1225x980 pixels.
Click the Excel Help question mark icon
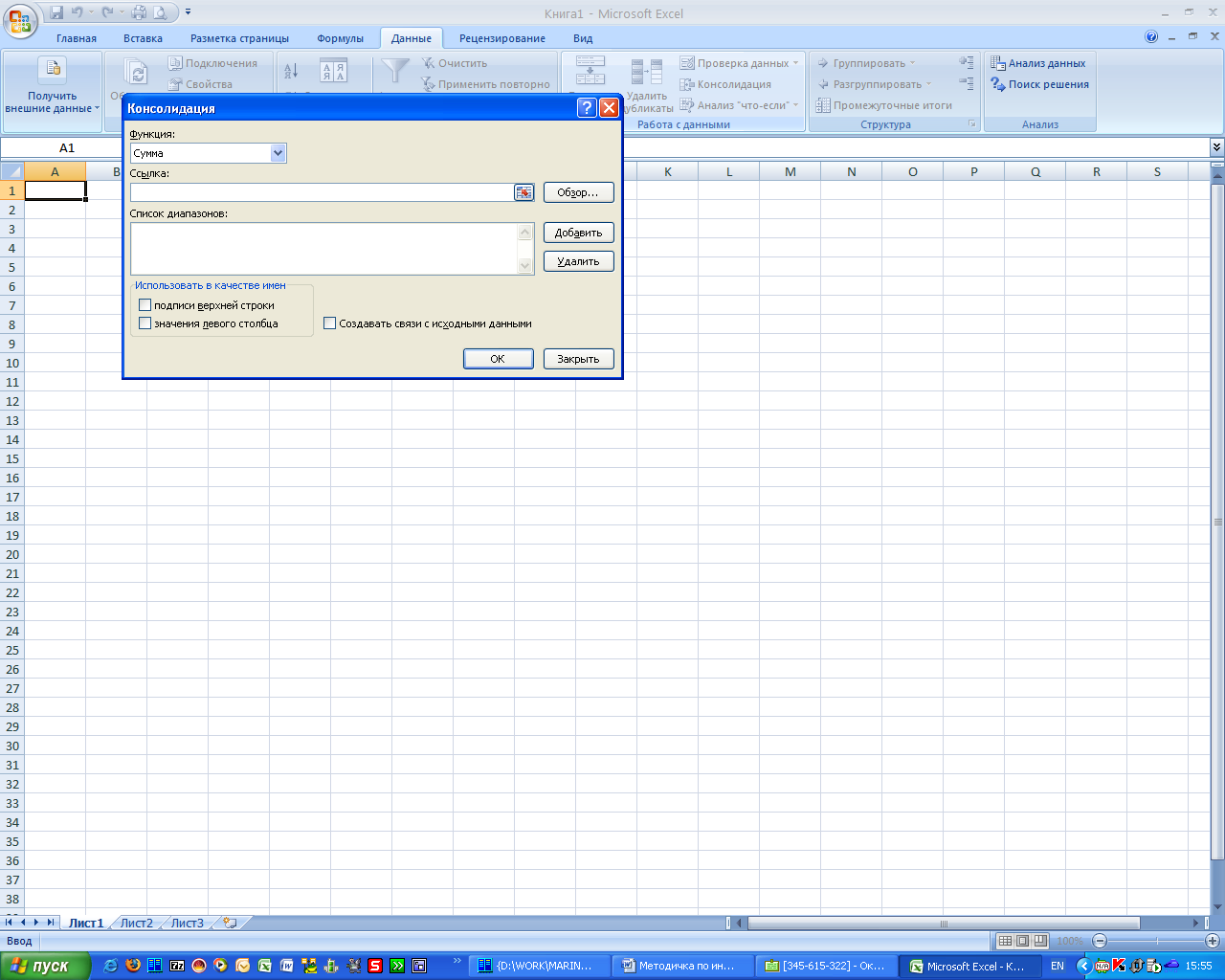[1151, 37]
